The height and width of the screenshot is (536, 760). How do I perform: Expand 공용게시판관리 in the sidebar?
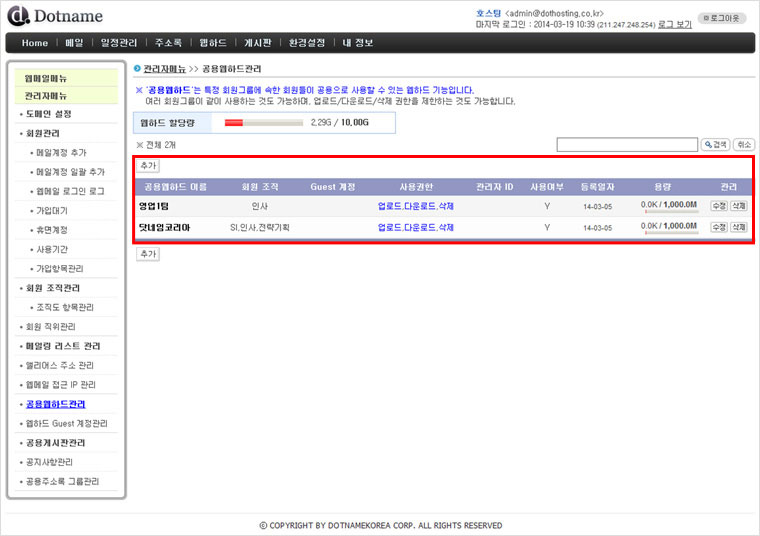(55, 443)
